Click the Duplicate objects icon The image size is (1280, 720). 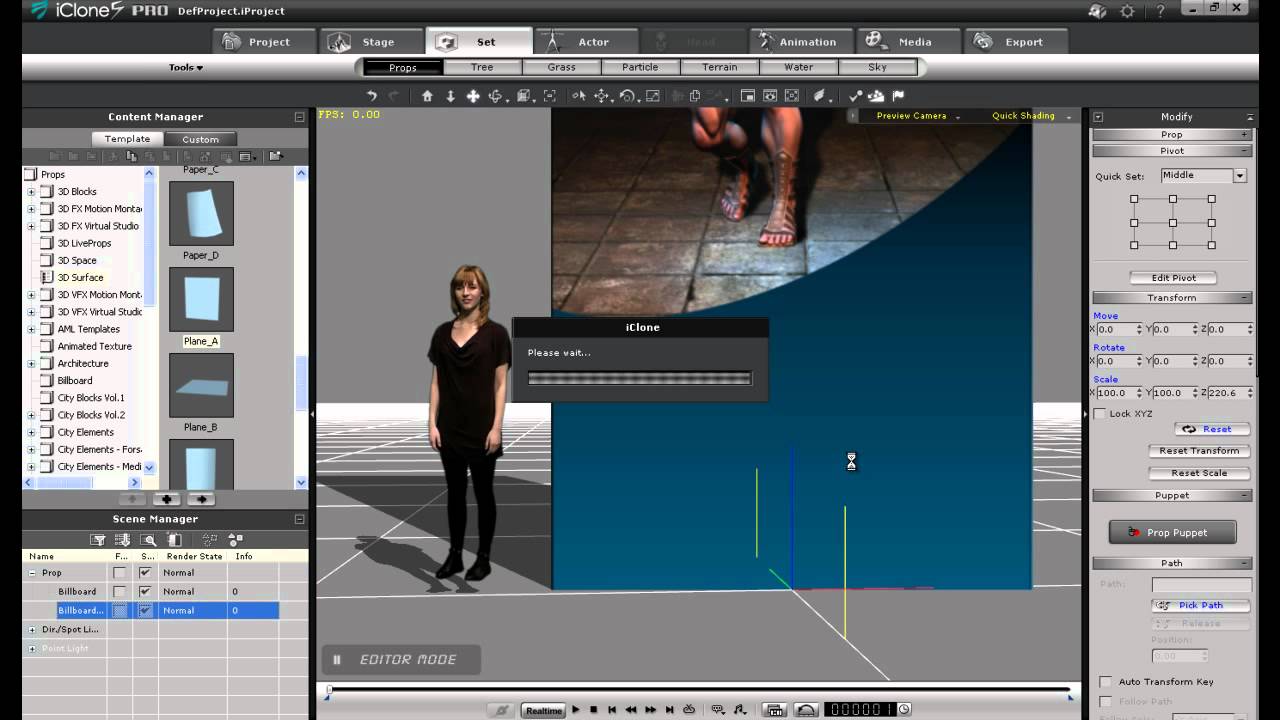695,96
